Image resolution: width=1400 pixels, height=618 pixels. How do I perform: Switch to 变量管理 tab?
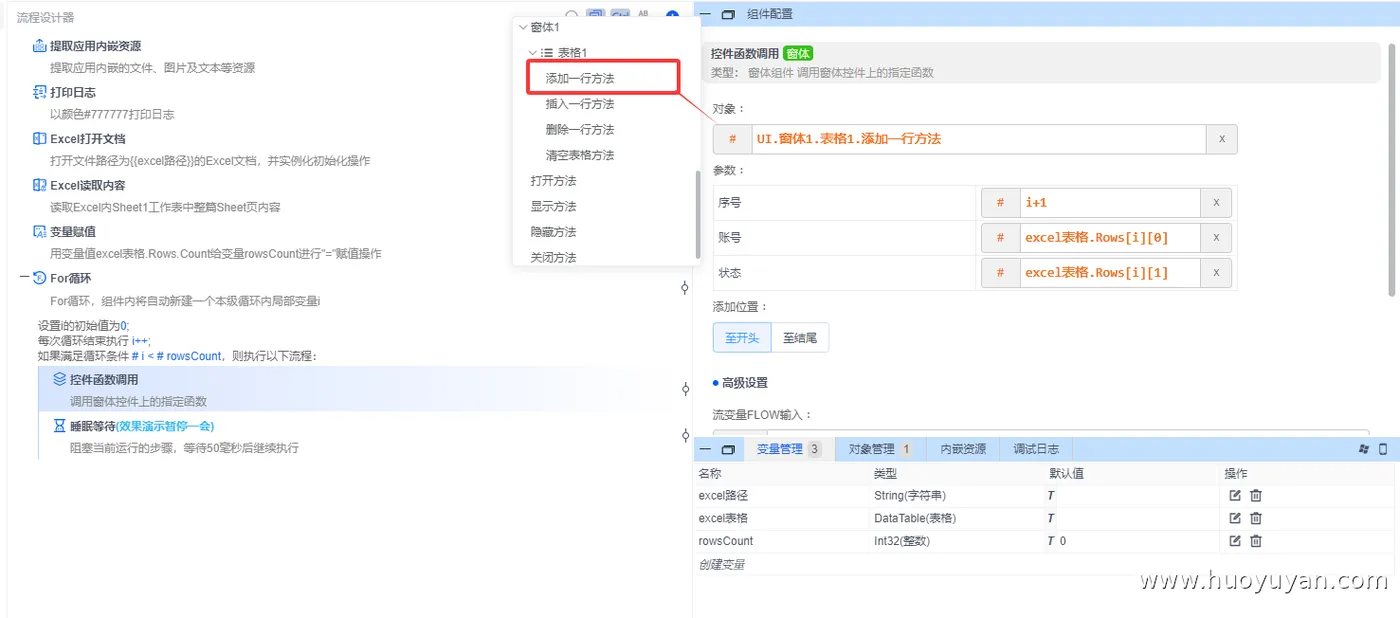point(789,449)
